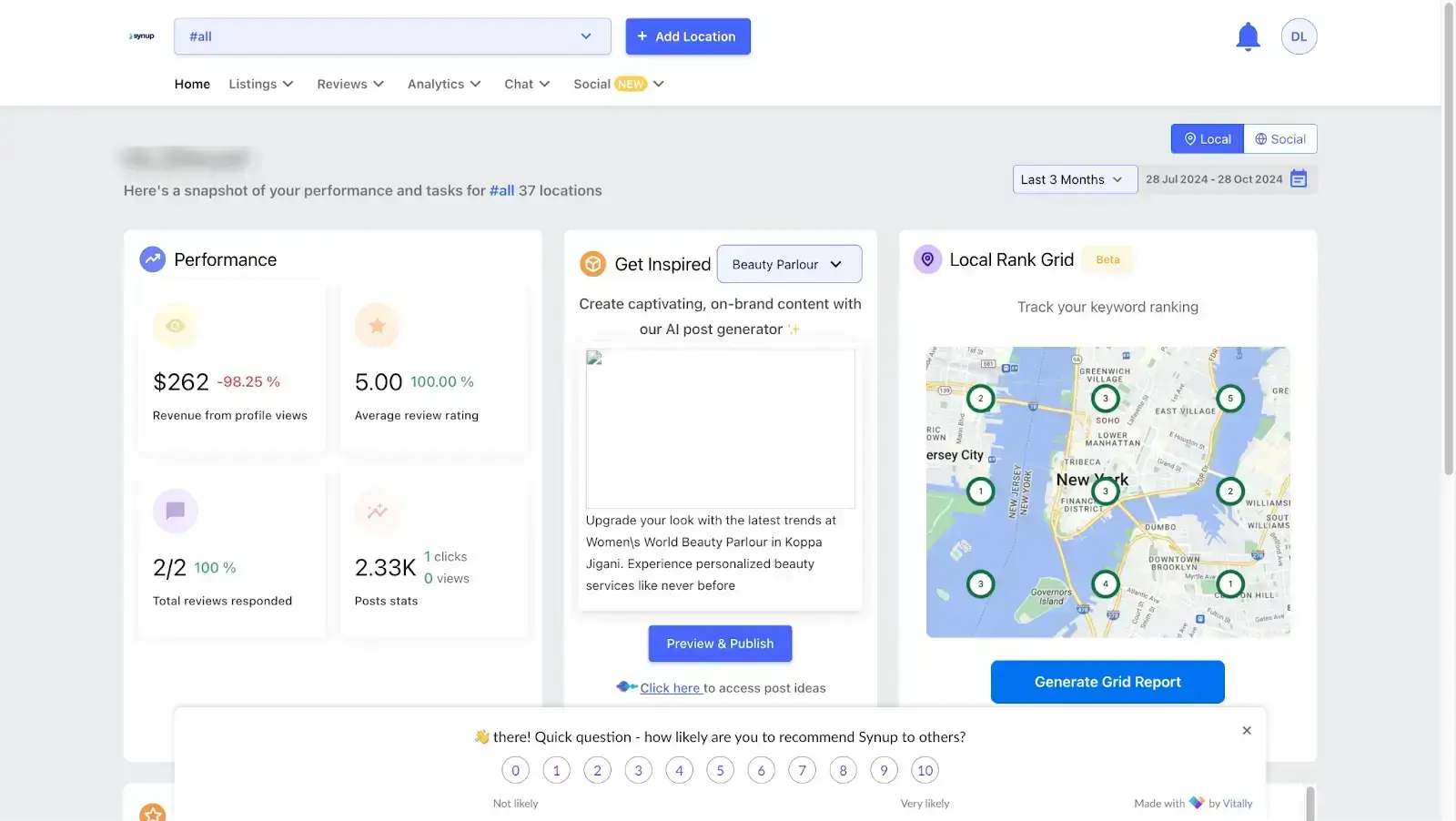Click the Local Rank Grid pin icon
This screenshot has height=821, width=1456.
(927, 259)
